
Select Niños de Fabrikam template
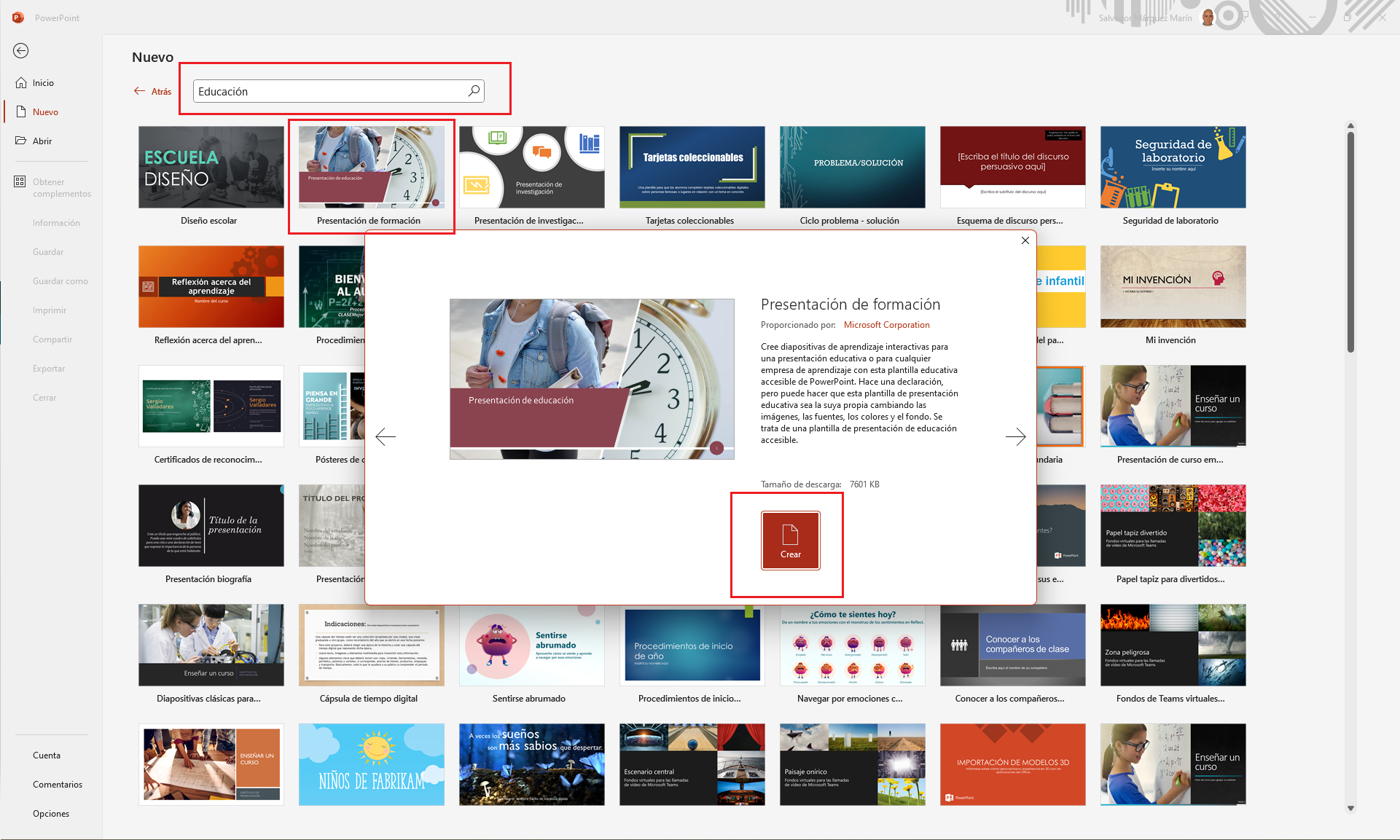click(x=372, y=765)
